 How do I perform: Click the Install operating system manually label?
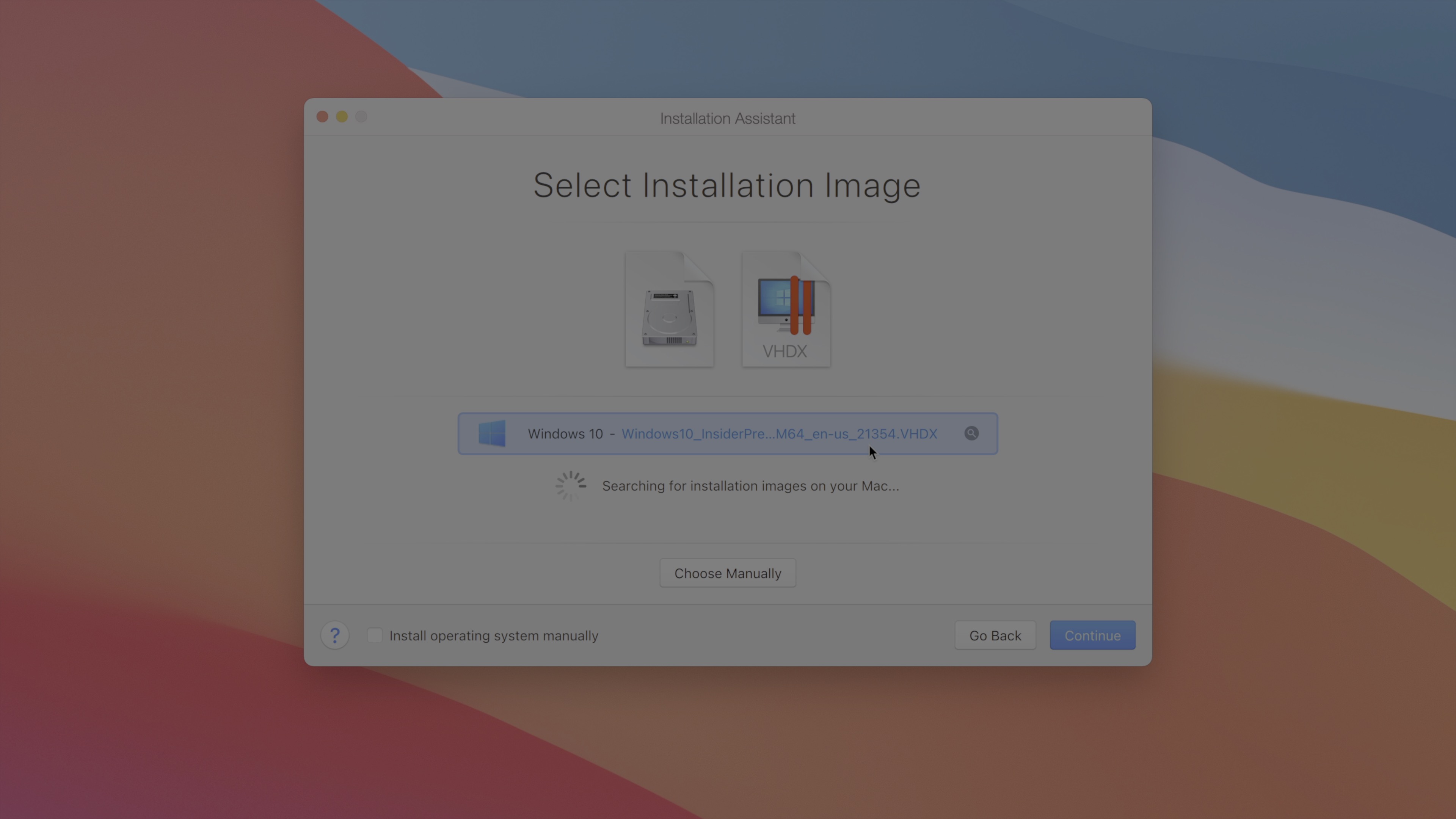click(493, 636)
